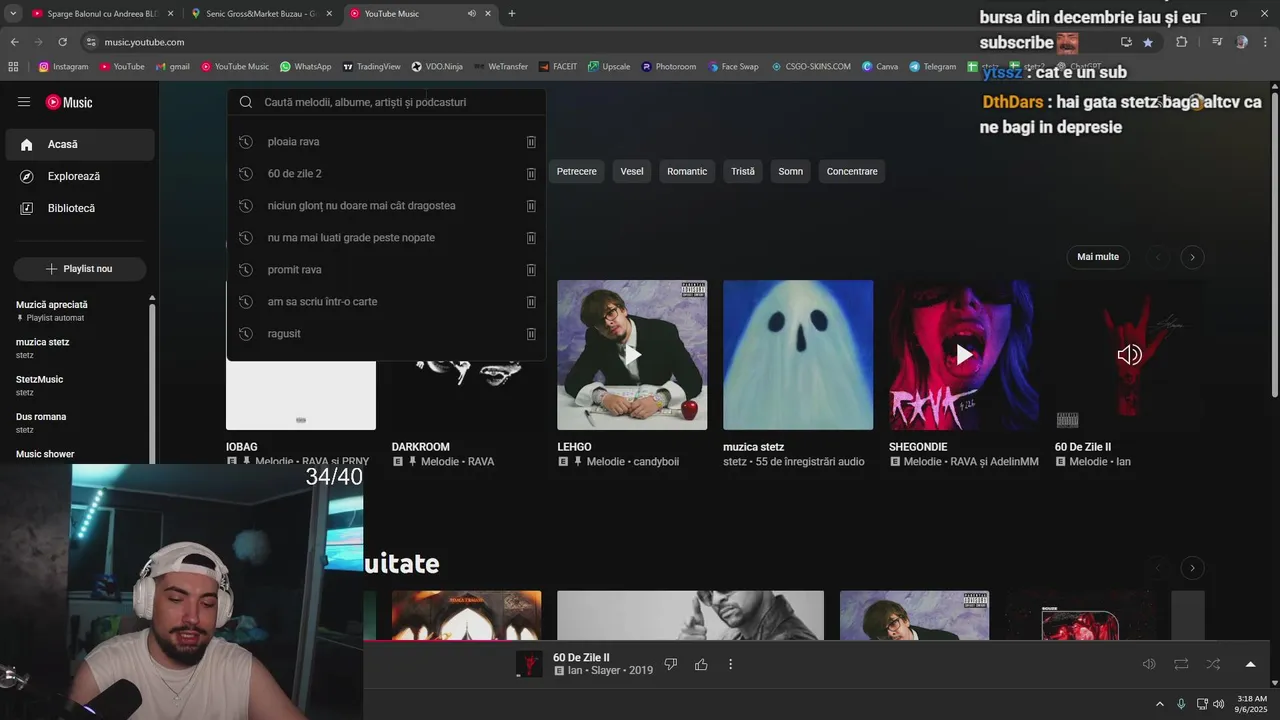Viewport: 1280px width, 720px height.
Task: Click the YouTube Music logo
Action: click(x=69, y=102)
